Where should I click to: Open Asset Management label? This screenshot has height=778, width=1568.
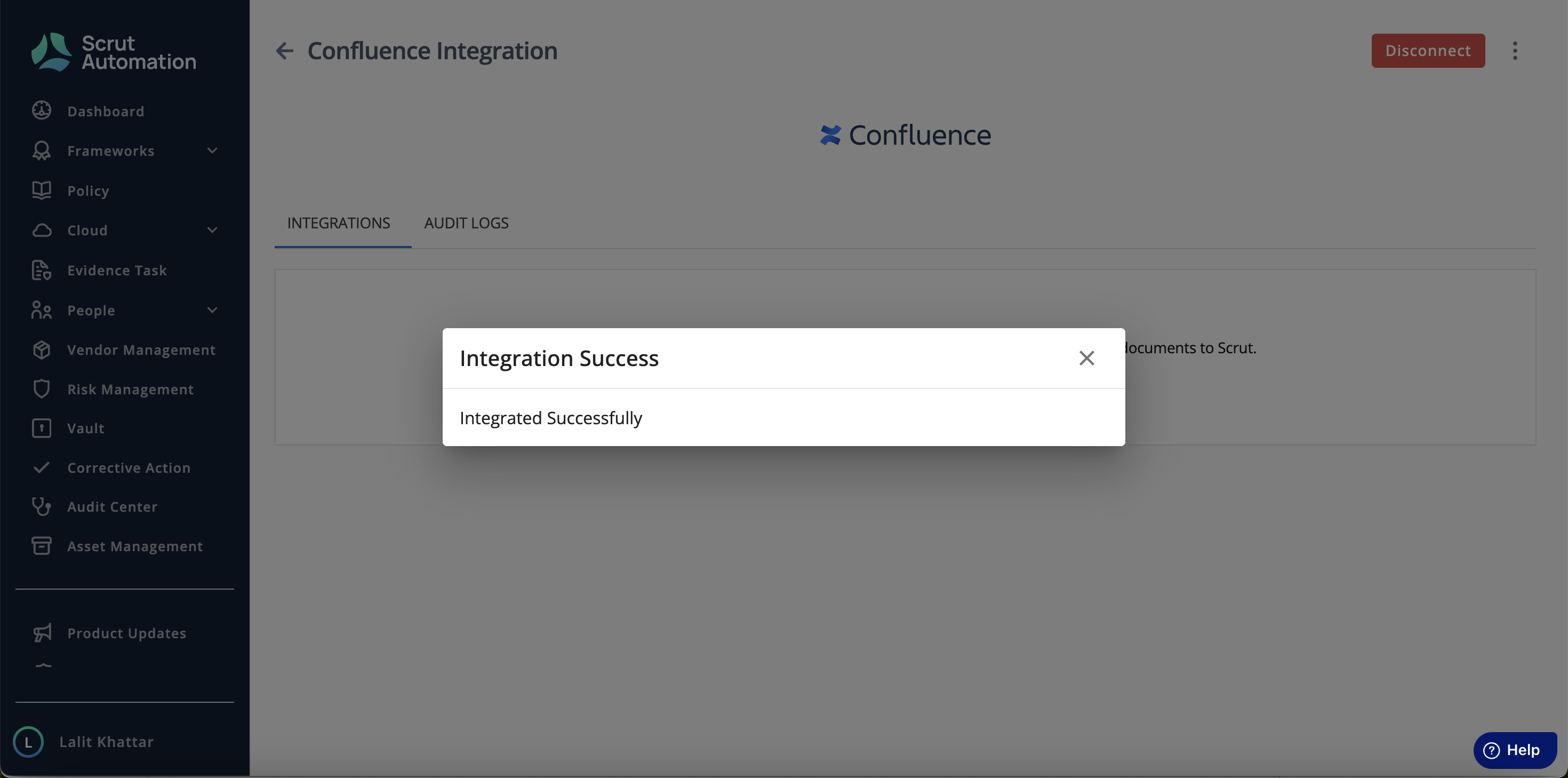(x=135, y=546)
